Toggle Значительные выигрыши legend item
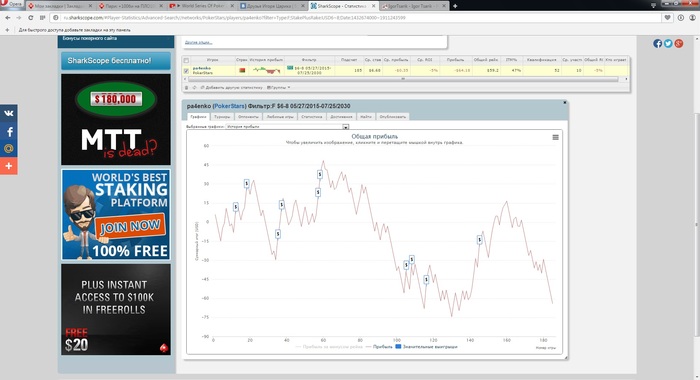The image size is (700, 380). [x=426, y=347]
